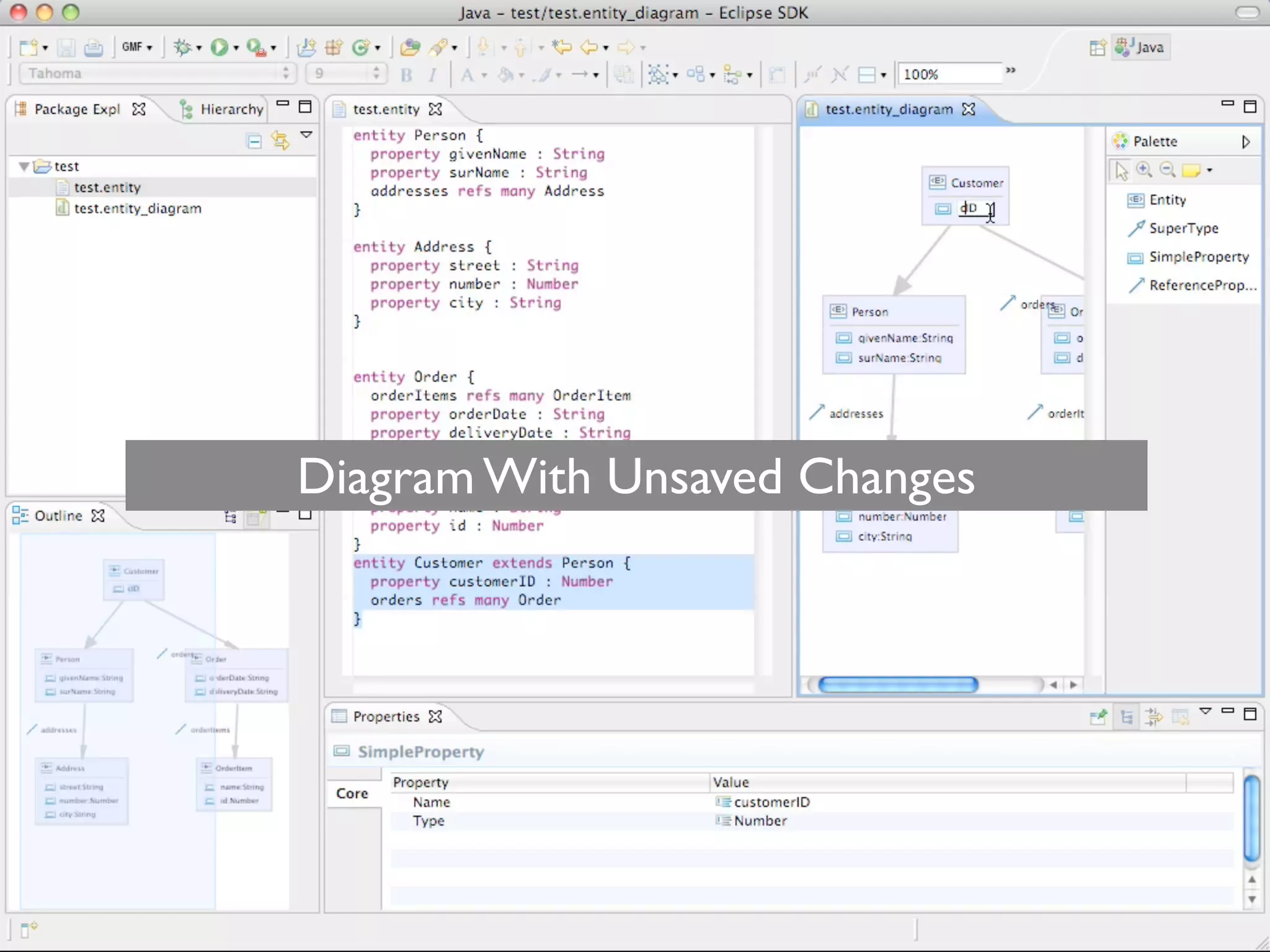Screen dimensions: 1270x952
Task: Open the font name Tahoma combo box
Action: (157, 74)
